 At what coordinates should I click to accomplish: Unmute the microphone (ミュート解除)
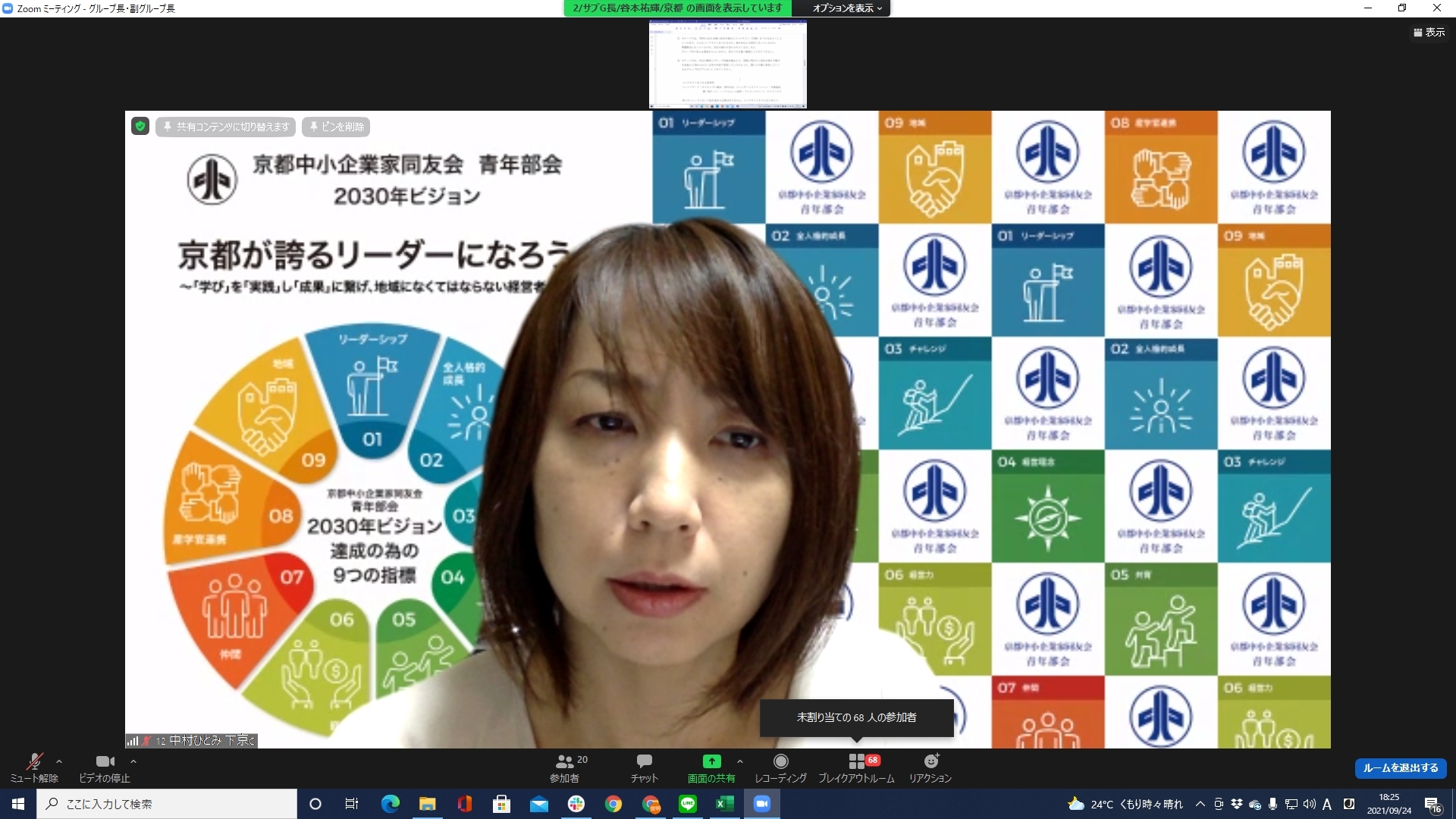point(34,767)
